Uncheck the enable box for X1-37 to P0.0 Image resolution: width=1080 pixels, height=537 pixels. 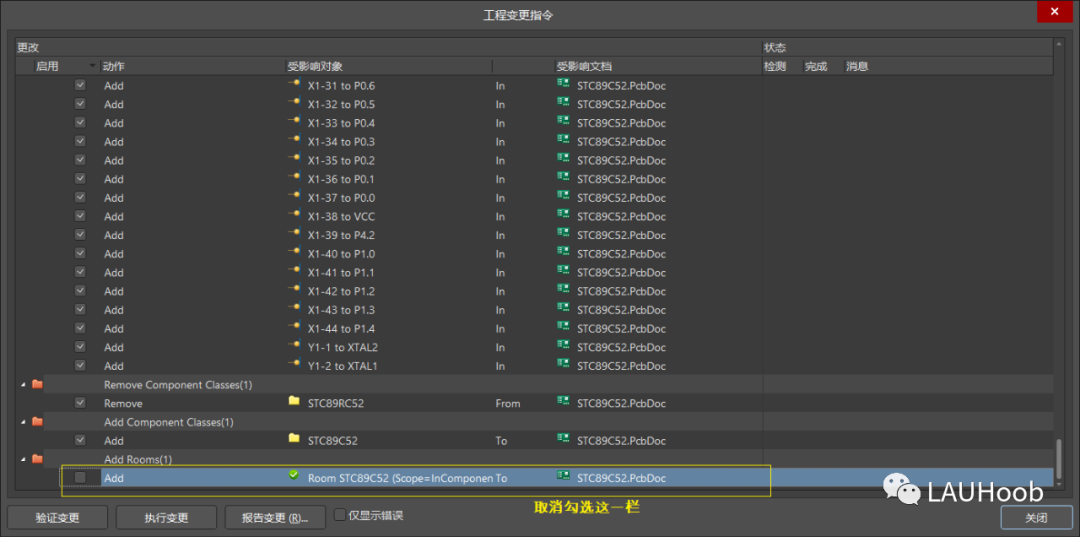(81, 198)
